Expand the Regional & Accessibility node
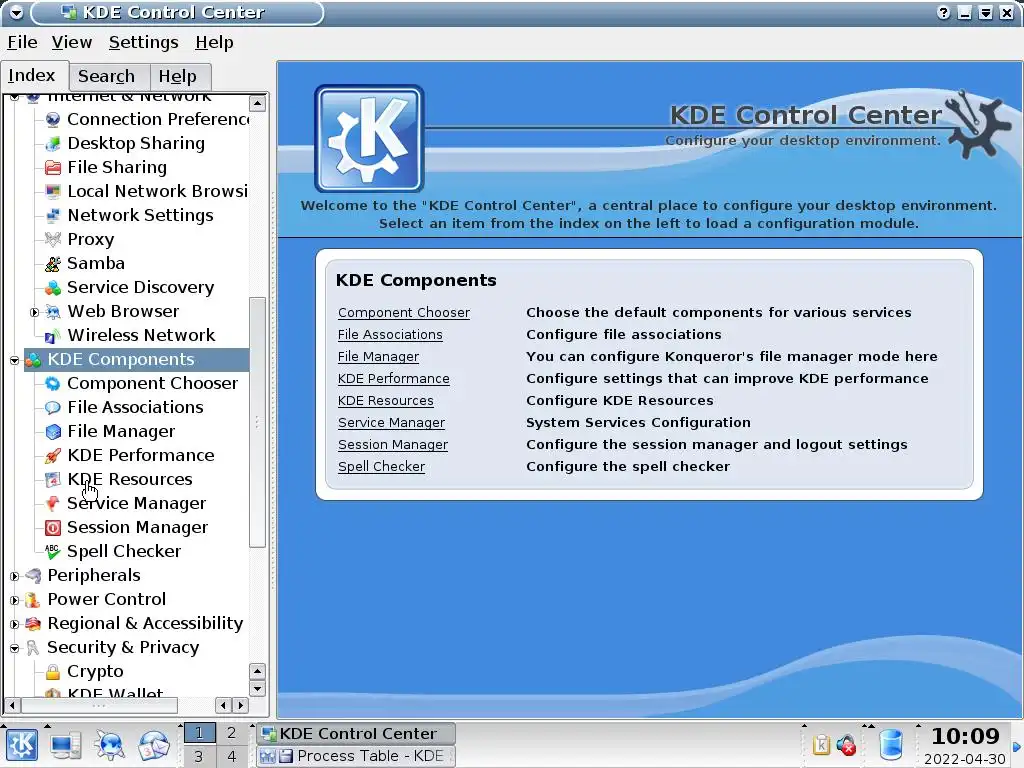This screenshot has height=768, width=1024. click(x=14, y=624)
